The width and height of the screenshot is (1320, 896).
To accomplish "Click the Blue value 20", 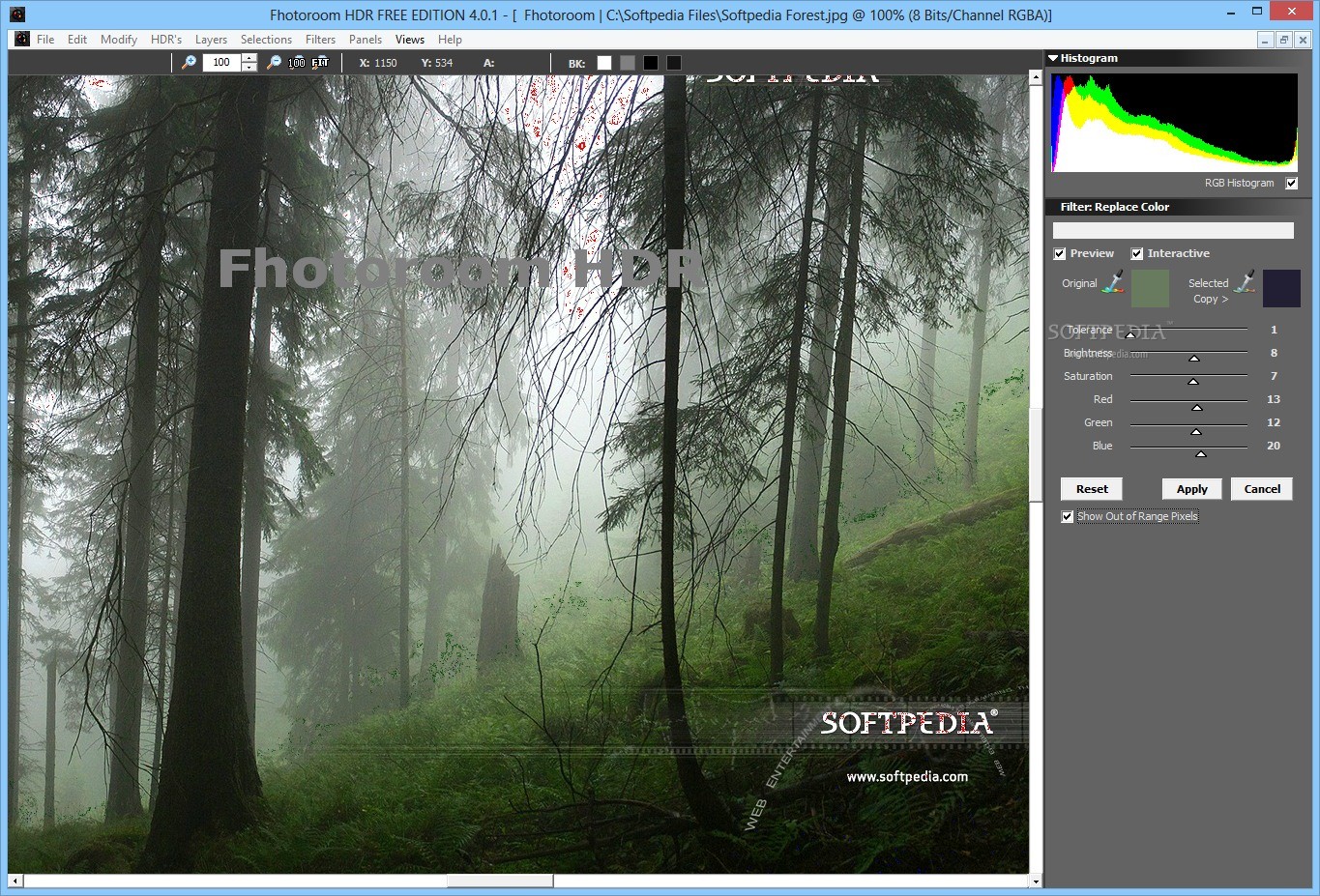I will [1273, 446].
